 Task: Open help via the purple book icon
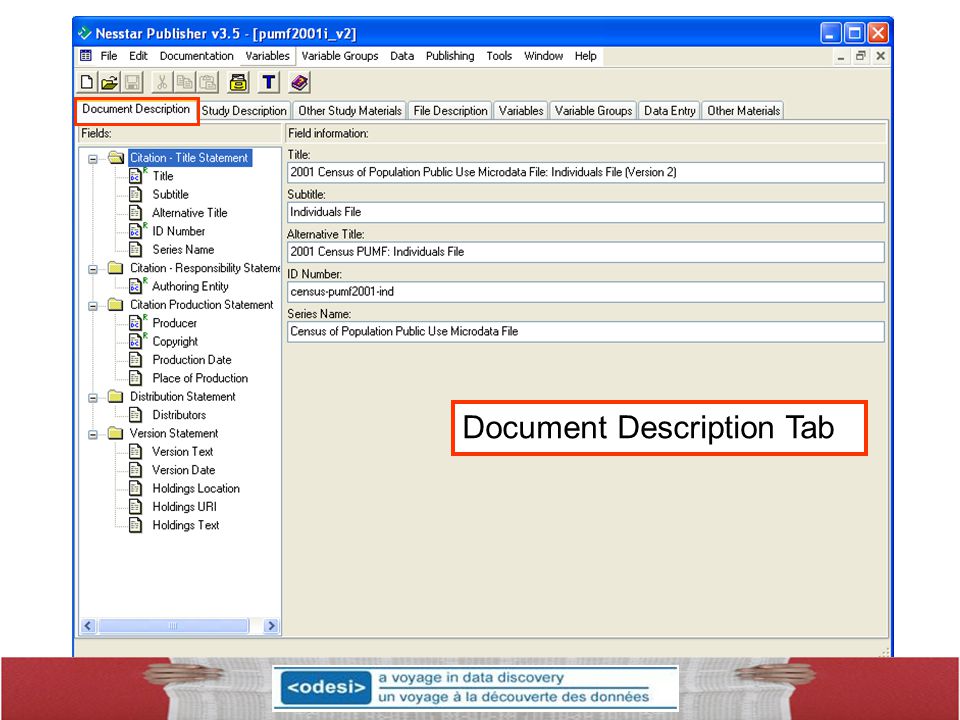coord(299,82)
